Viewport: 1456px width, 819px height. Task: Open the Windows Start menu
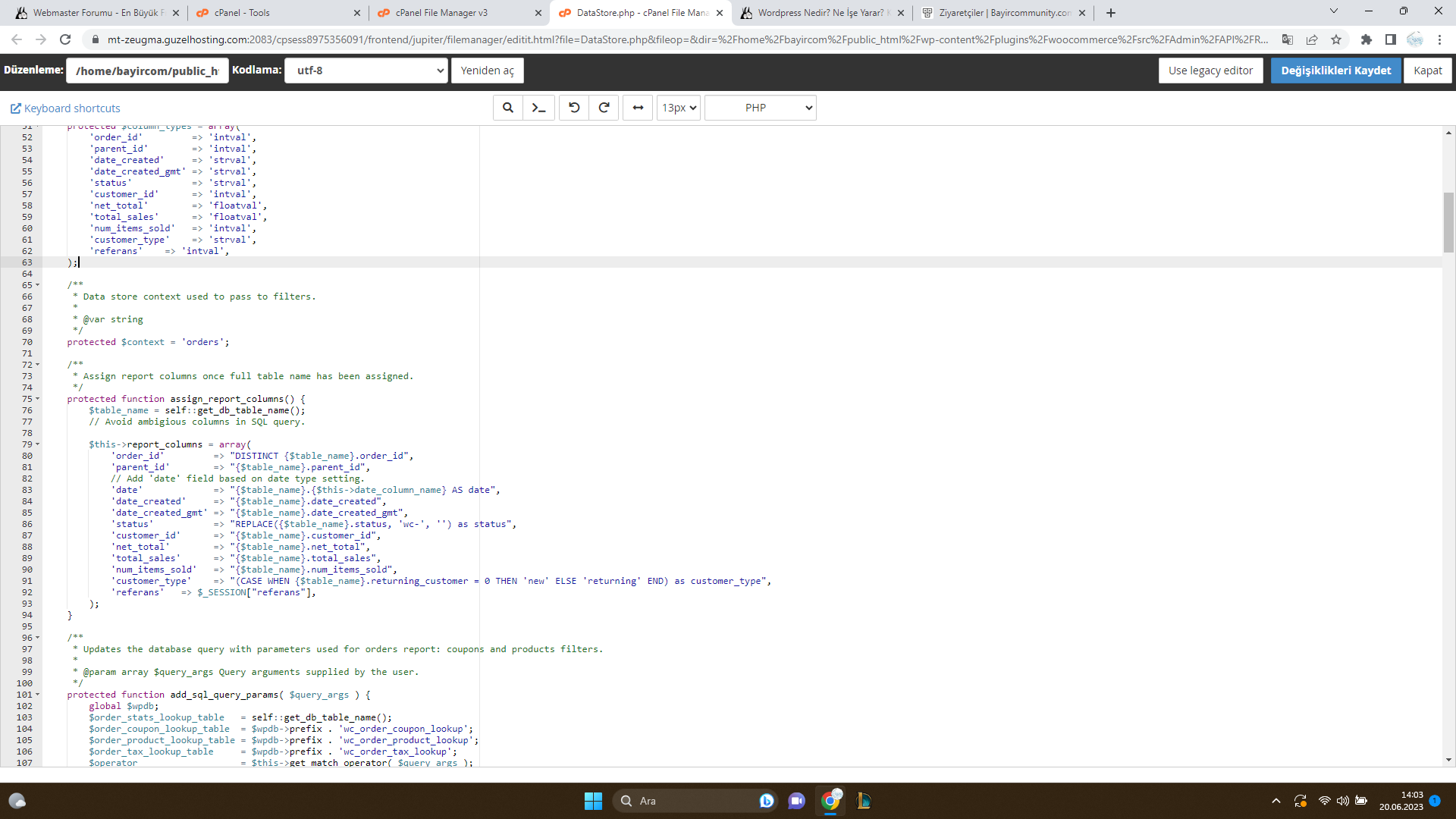click(x=593, y=801)
